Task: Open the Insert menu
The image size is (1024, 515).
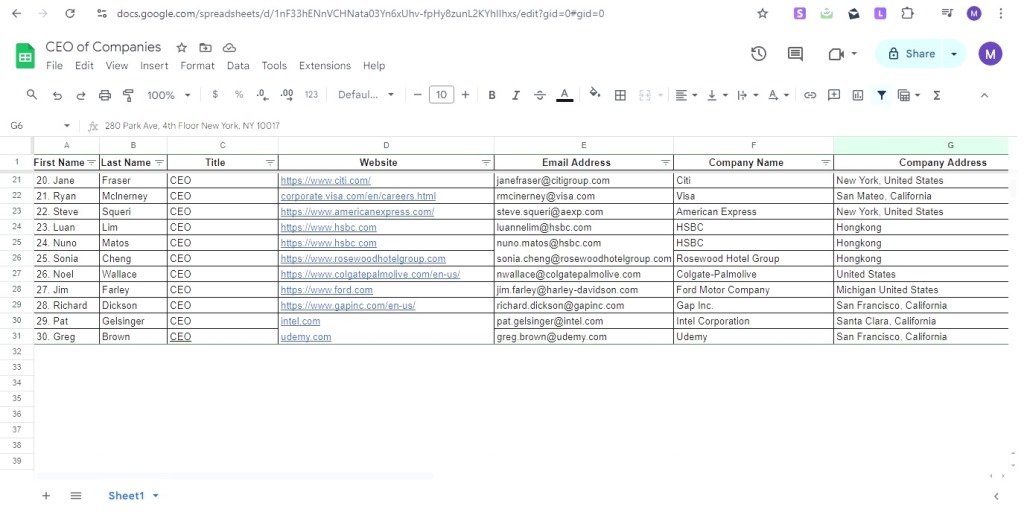Action: click(154, 65)
